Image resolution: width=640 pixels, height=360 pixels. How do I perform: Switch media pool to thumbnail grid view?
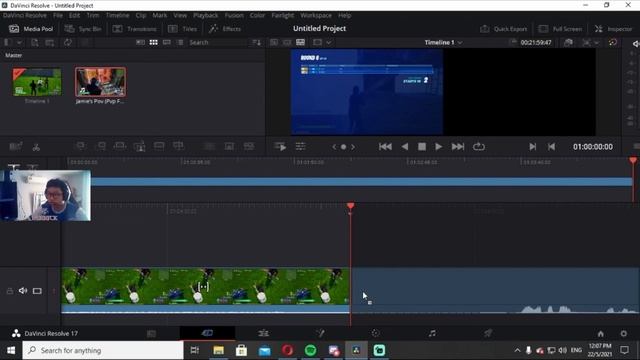(x=153, y=42)
